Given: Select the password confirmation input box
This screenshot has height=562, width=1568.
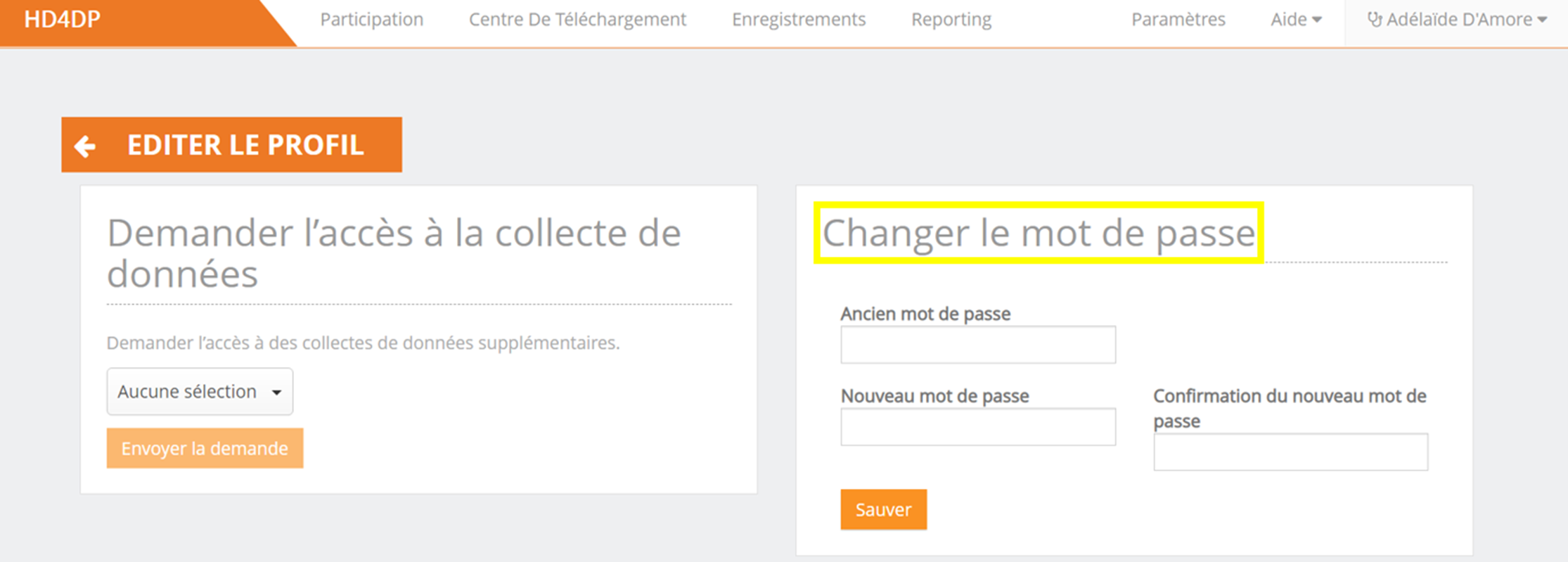Looking at the screenshot, I should (x=1290, y=452).
